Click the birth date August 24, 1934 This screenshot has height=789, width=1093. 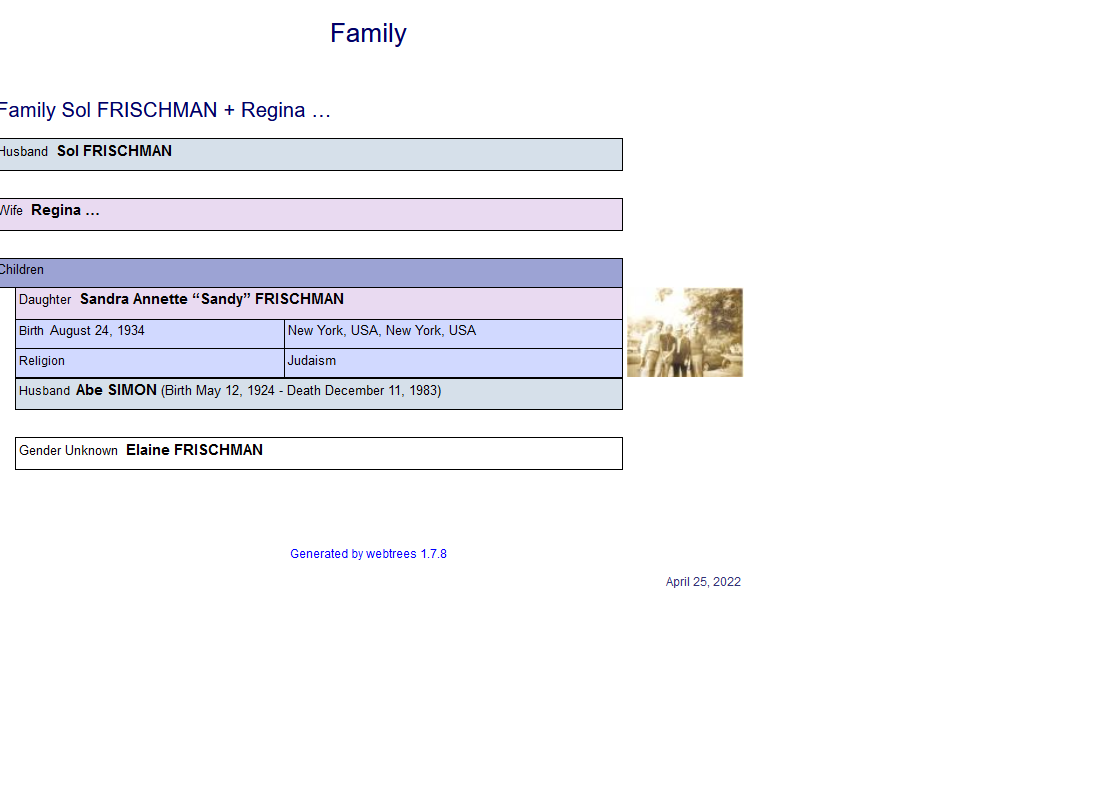tap(97, 331)
